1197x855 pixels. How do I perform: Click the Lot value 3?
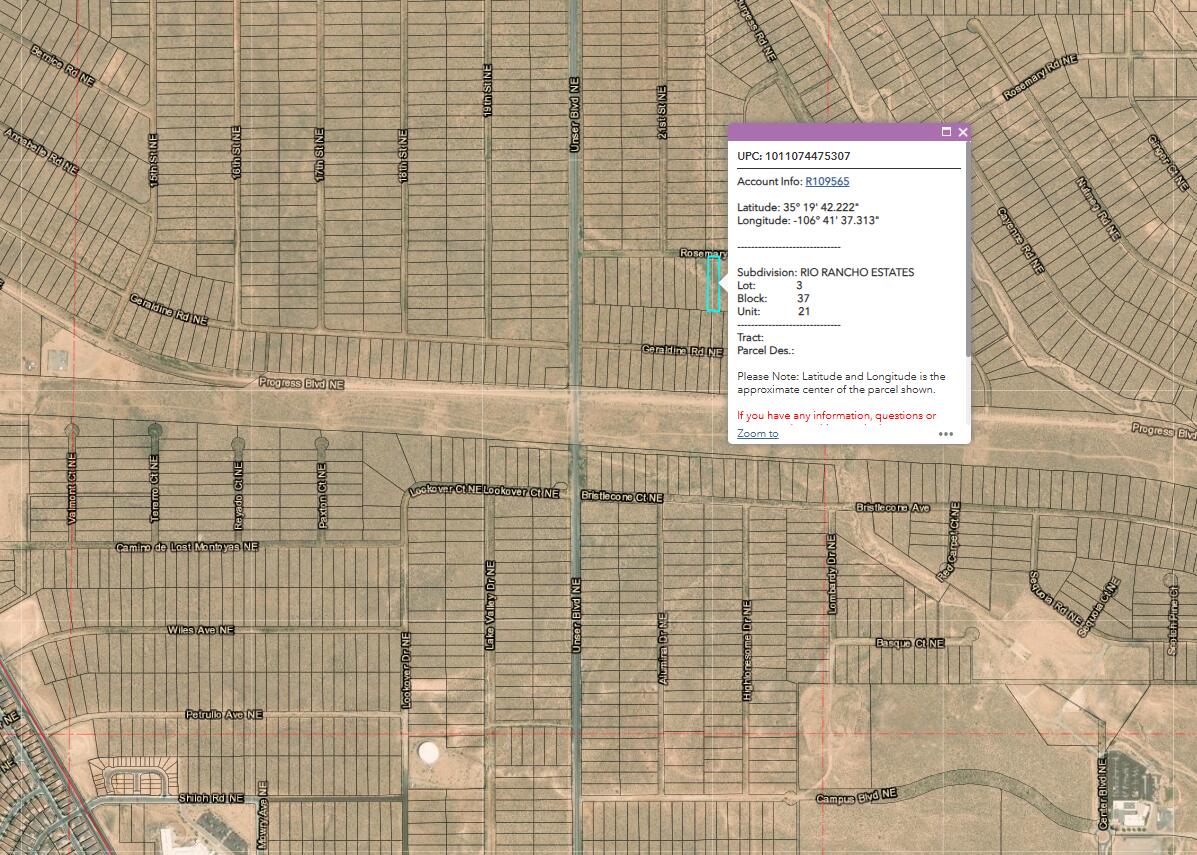pos(799,286)
